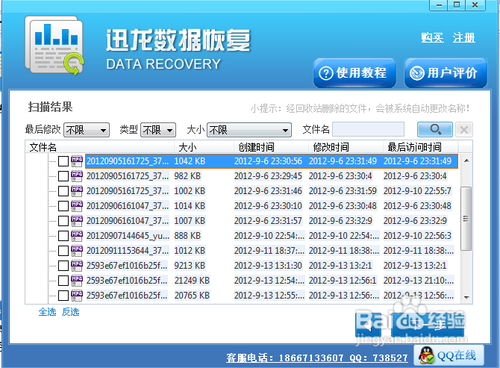Click the 文件名 search input field

pyautogui.click(x=368, y=129)
